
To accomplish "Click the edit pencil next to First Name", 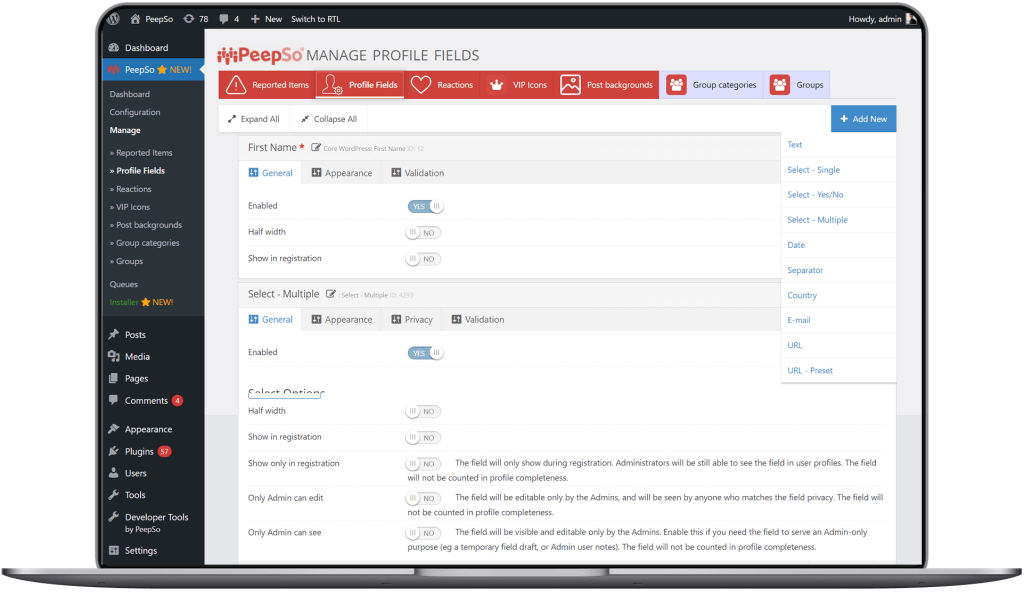I will (x=316, y=148).
